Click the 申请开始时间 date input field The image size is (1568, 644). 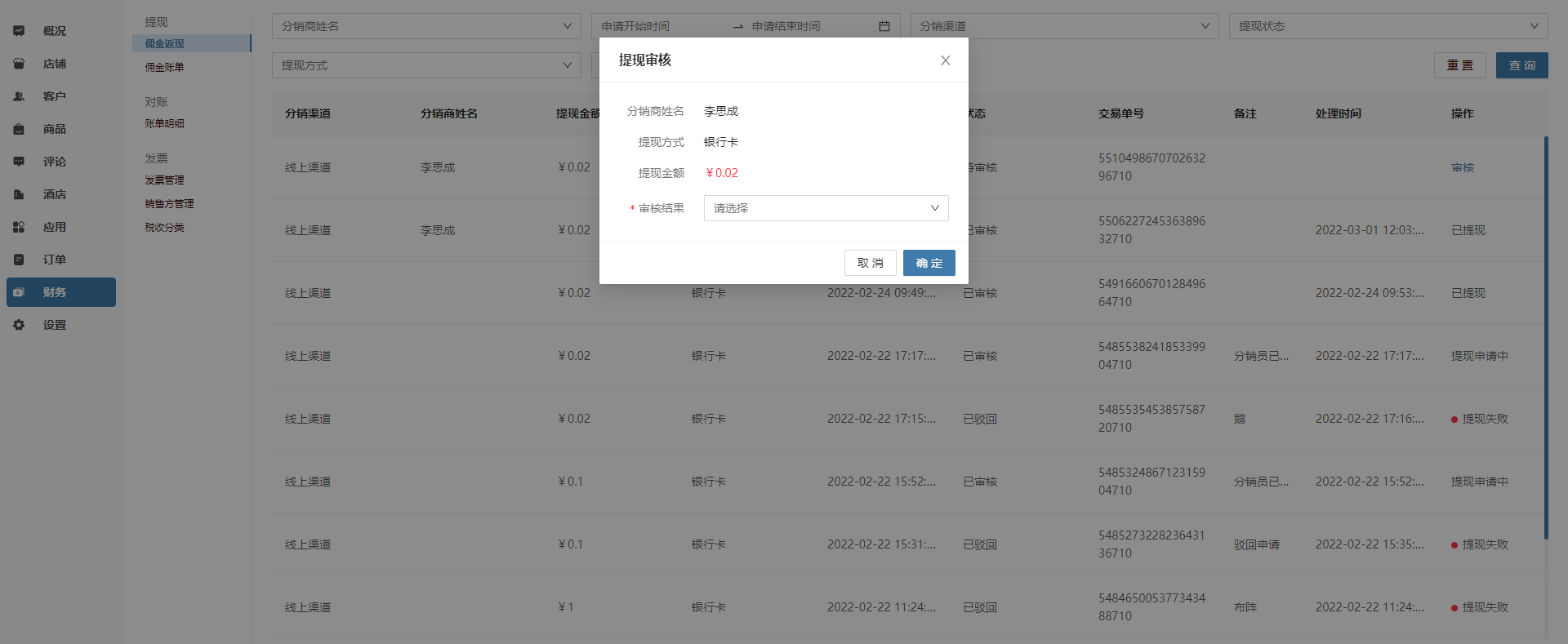coord(660,26)
